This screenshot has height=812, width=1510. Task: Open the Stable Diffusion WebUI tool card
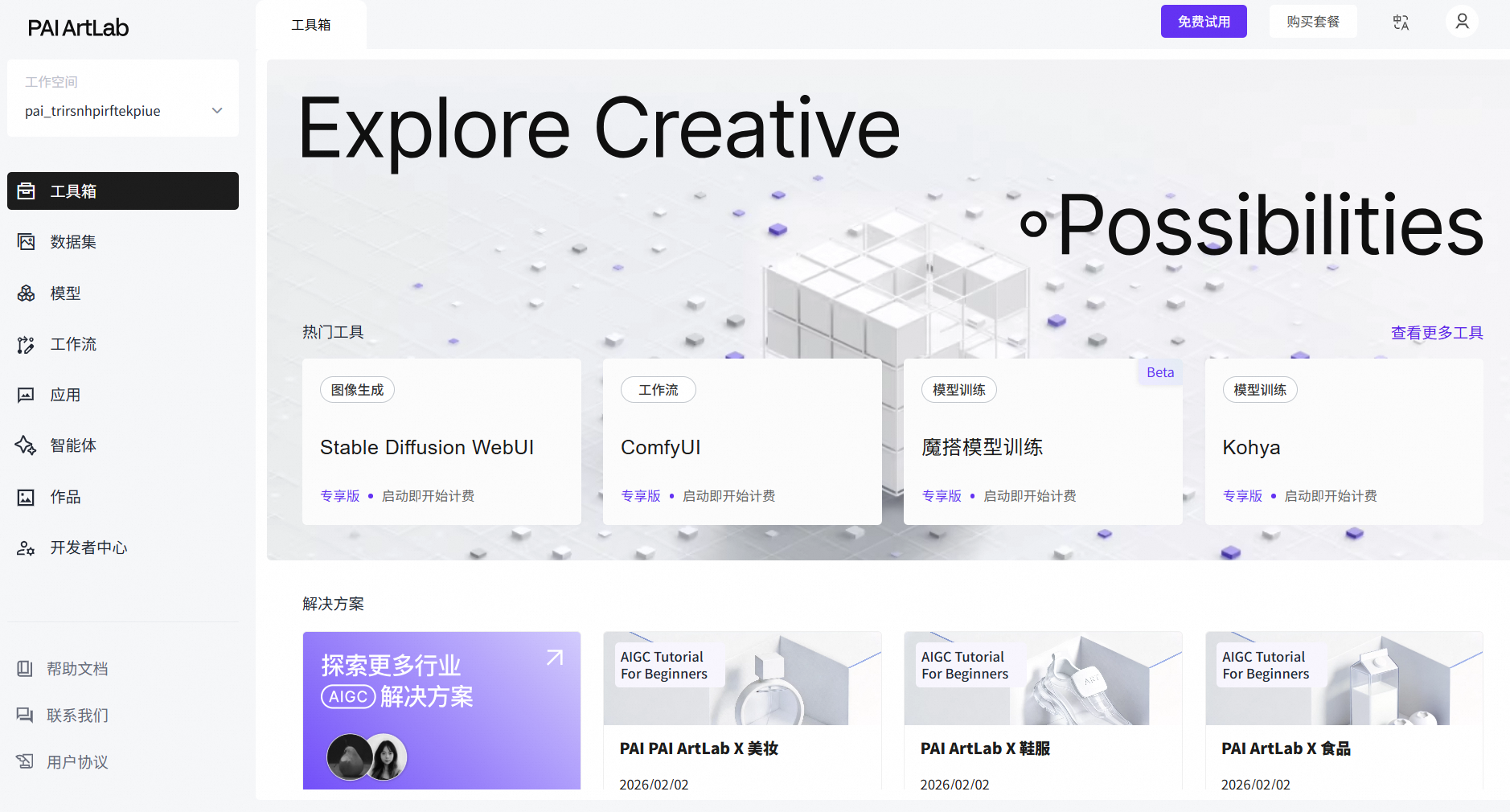point(441,442)
